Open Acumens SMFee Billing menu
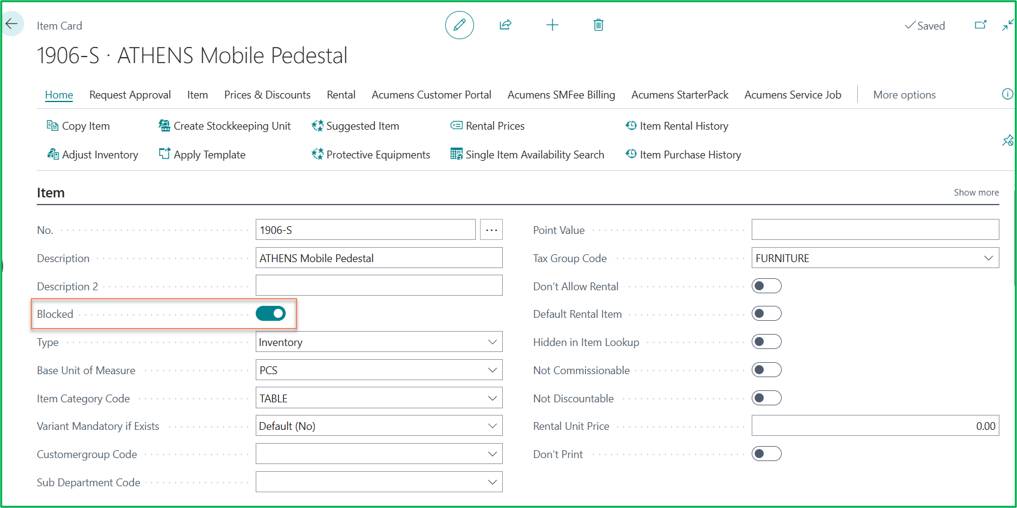1017x508 pixels. [561, 95]
